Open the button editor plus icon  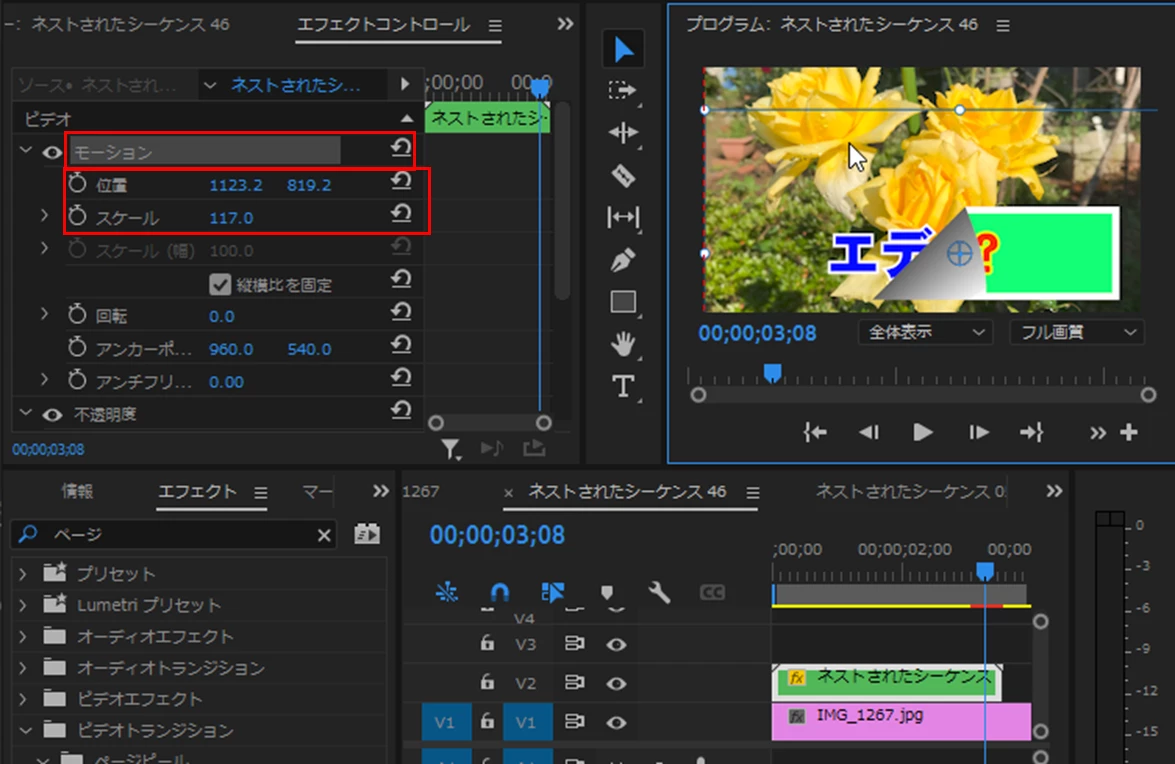(x=1129, y=432)
